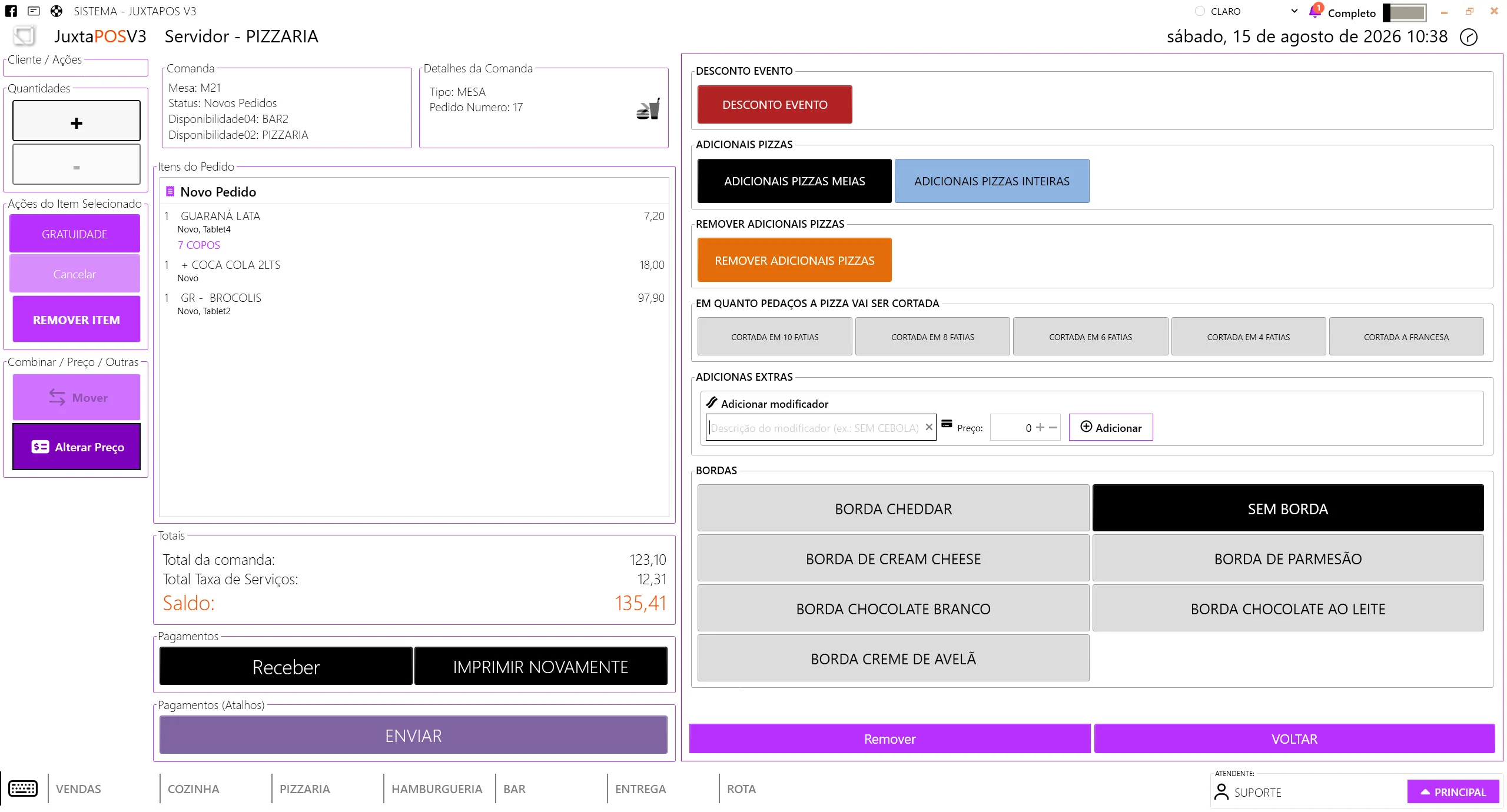Select BORDA CREME DE AVELÃ
1507x812 pixels.
click(894, 658)
